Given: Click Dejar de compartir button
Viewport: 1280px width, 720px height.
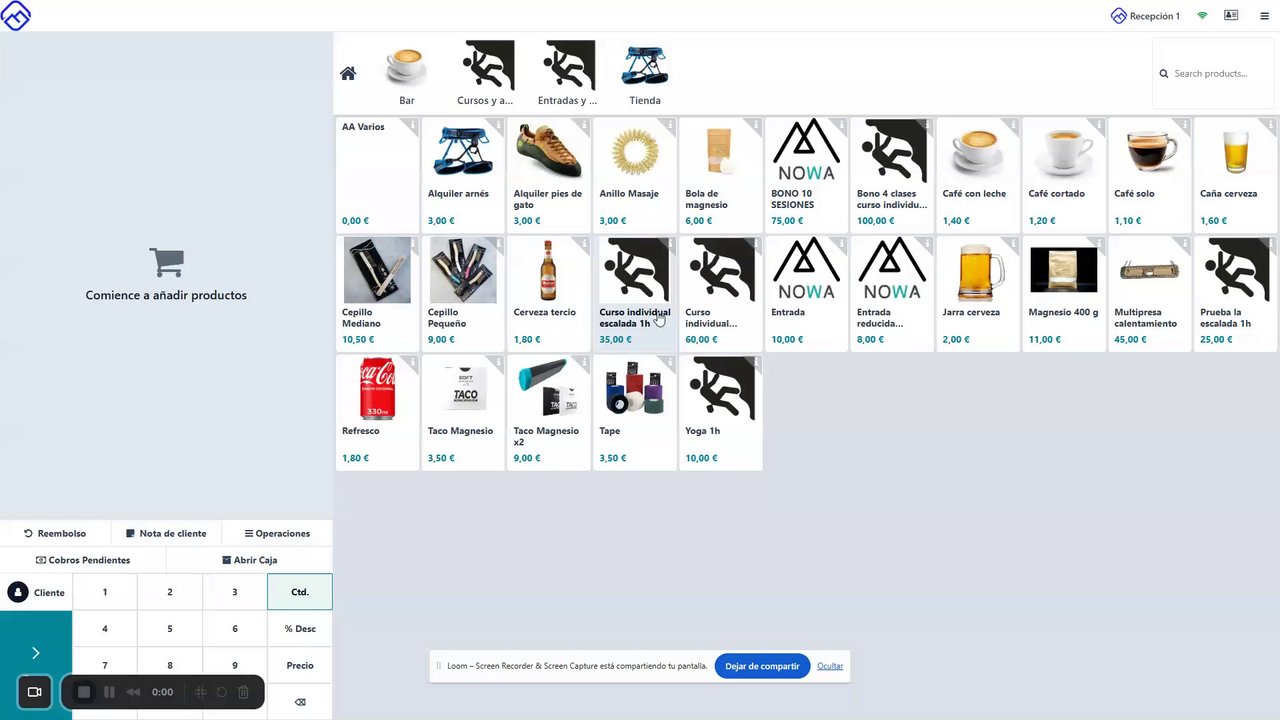Looking at the screenshot, I should [x=762, y=666].
